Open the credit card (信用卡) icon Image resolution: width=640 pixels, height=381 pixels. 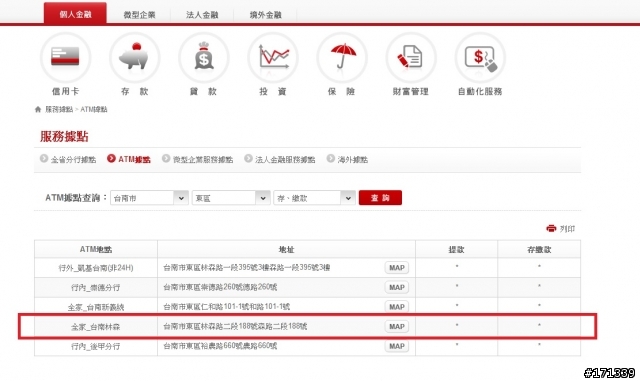tap(65, 58)
